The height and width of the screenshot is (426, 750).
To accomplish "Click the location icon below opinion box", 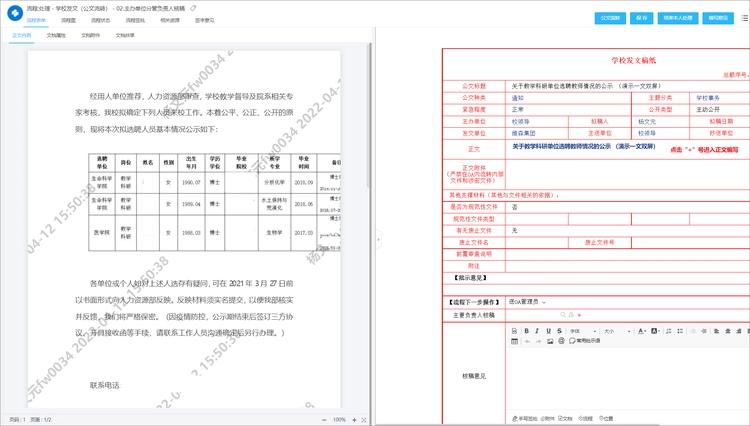I will 603,418.
